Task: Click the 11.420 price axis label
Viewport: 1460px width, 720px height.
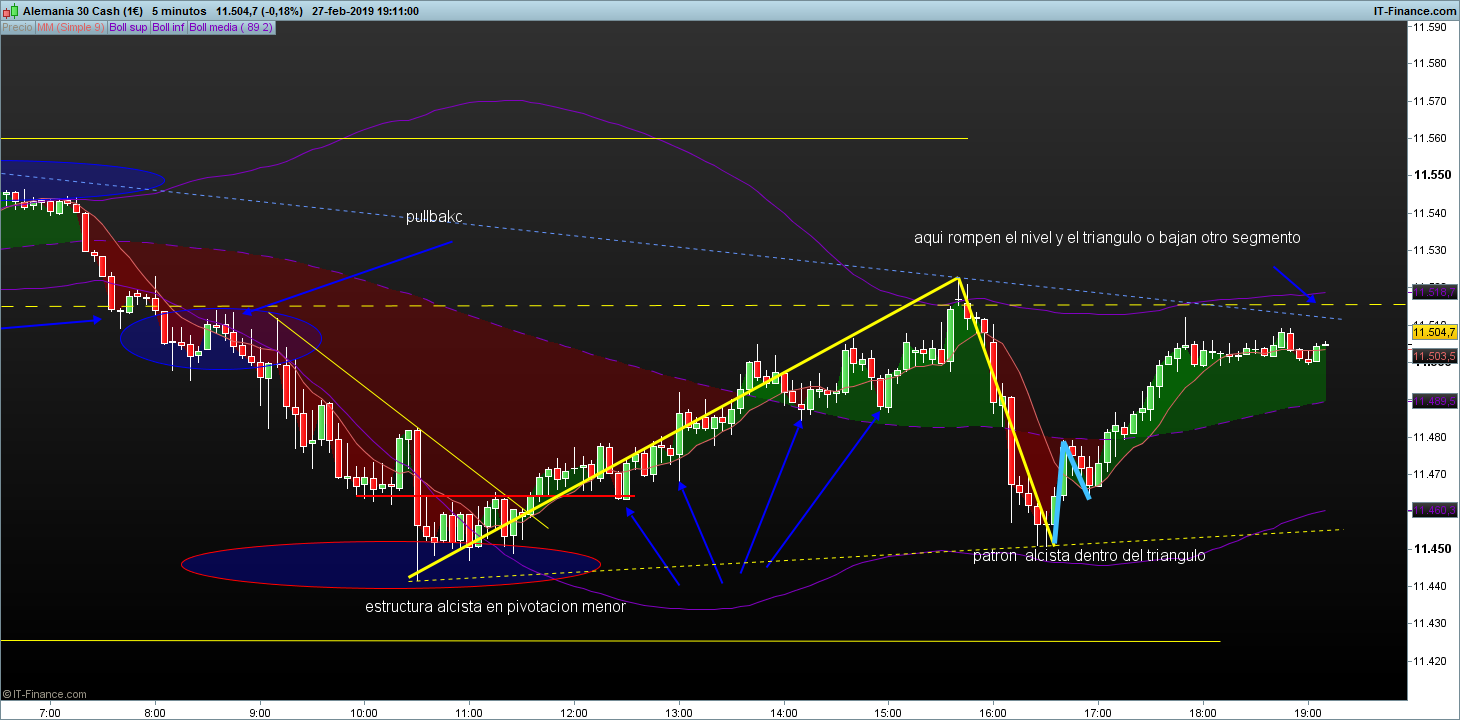Action: (1432, 661)
